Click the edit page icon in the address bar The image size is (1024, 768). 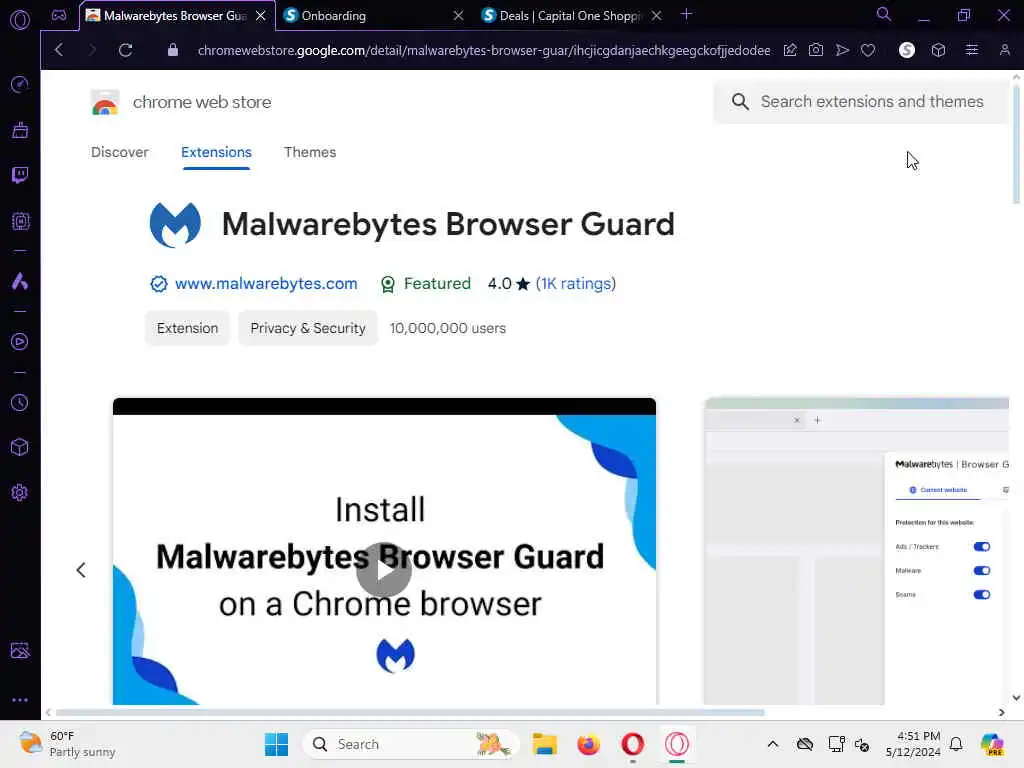pyautogui.click(x=790, y=50)
